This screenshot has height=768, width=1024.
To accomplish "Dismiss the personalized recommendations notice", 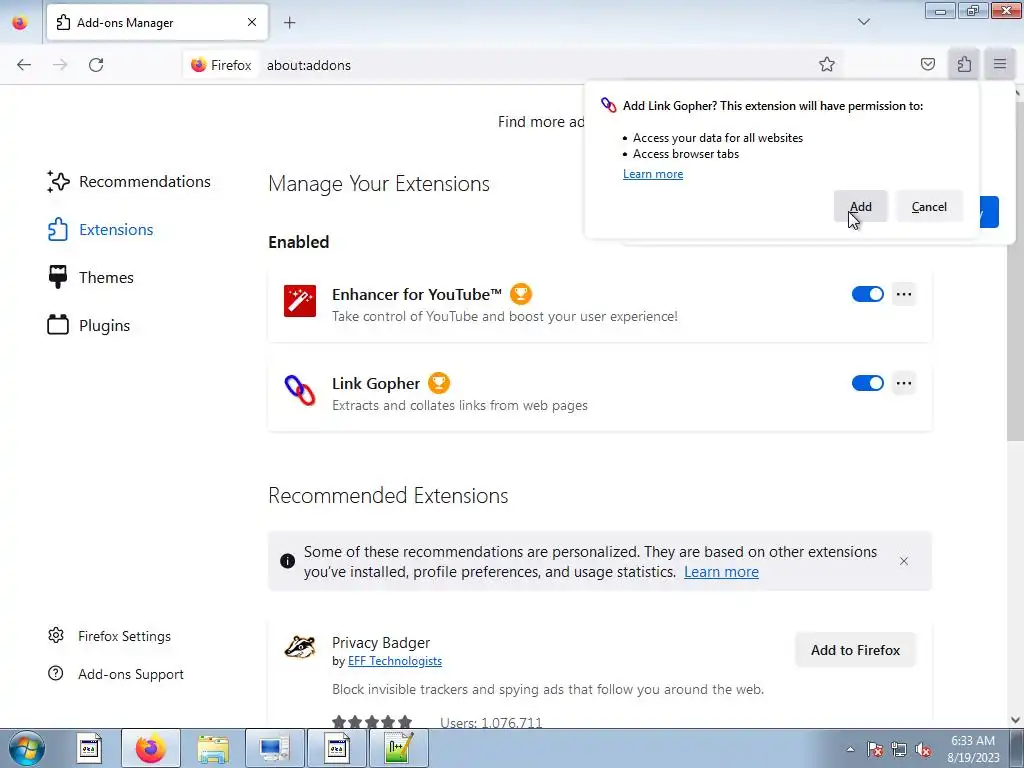I will [904, 561].
